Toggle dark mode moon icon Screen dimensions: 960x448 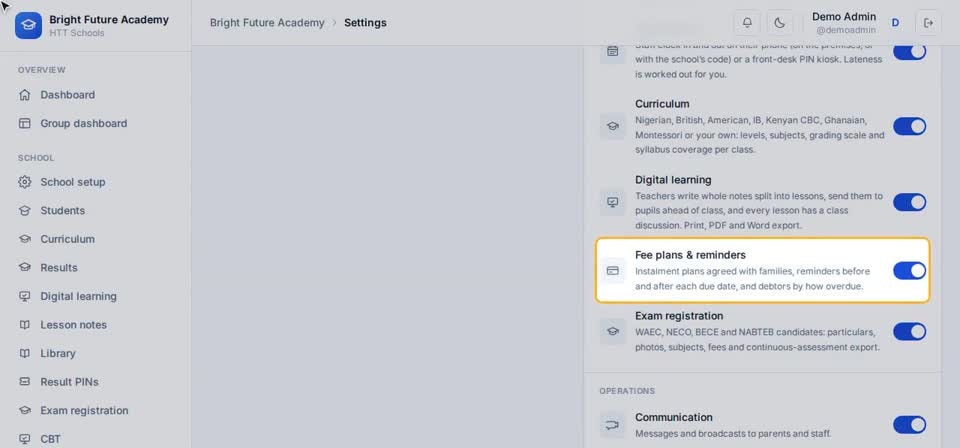point(779,23)
